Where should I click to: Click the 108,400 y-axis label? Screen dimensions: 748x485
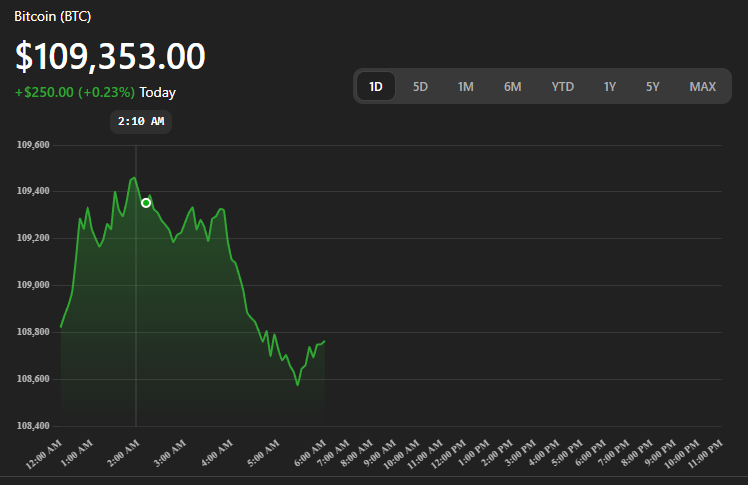tap(33, 426)
